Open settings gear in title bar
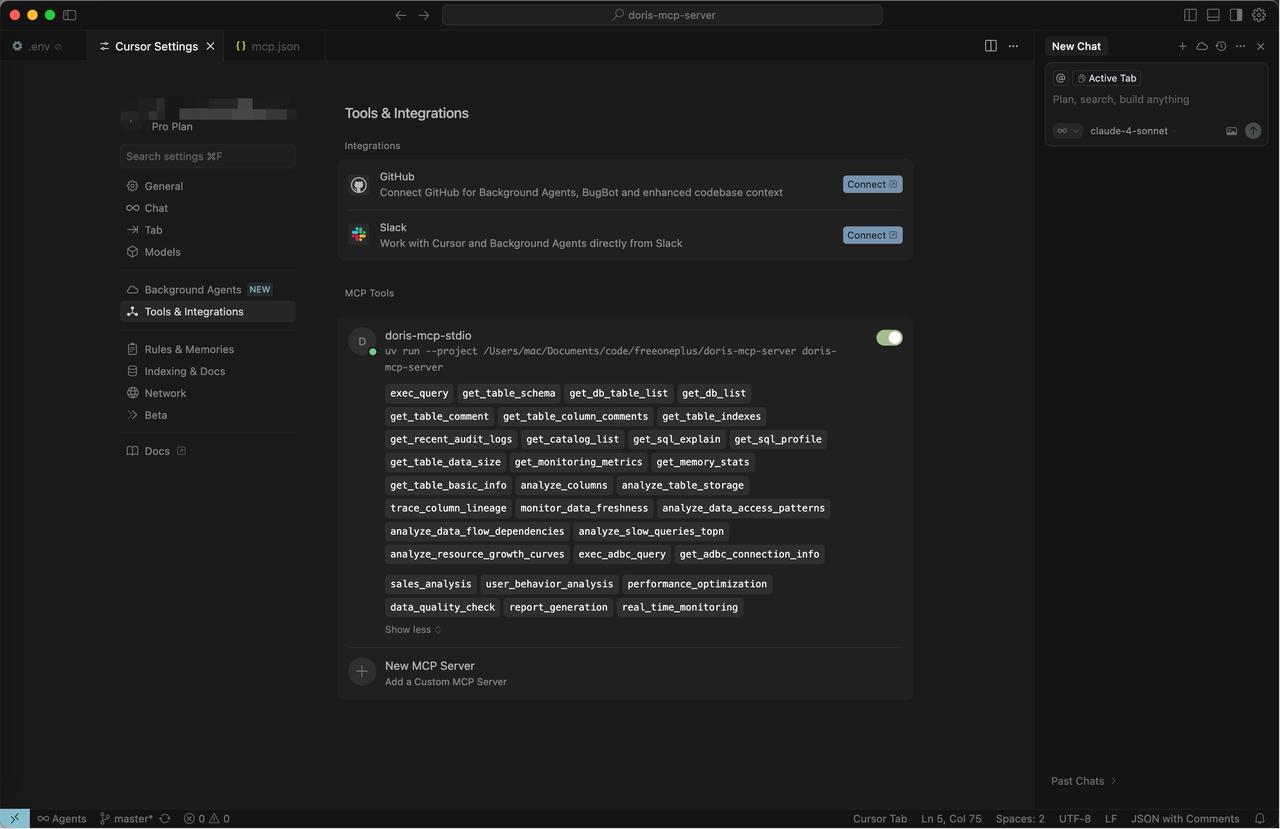 [1259, 15]
